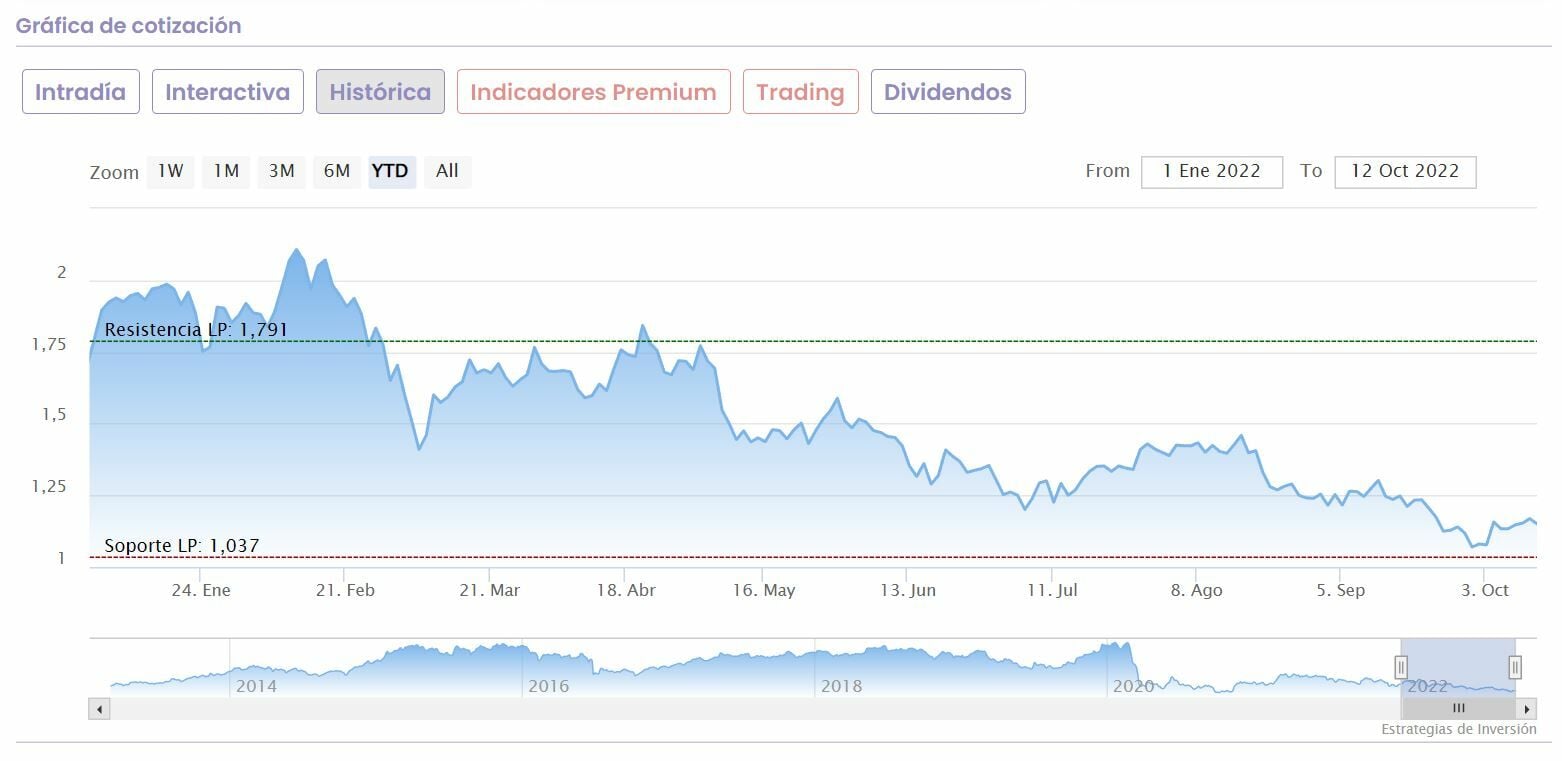
Task: Select the Histórica tab
Action: [380, 92]
